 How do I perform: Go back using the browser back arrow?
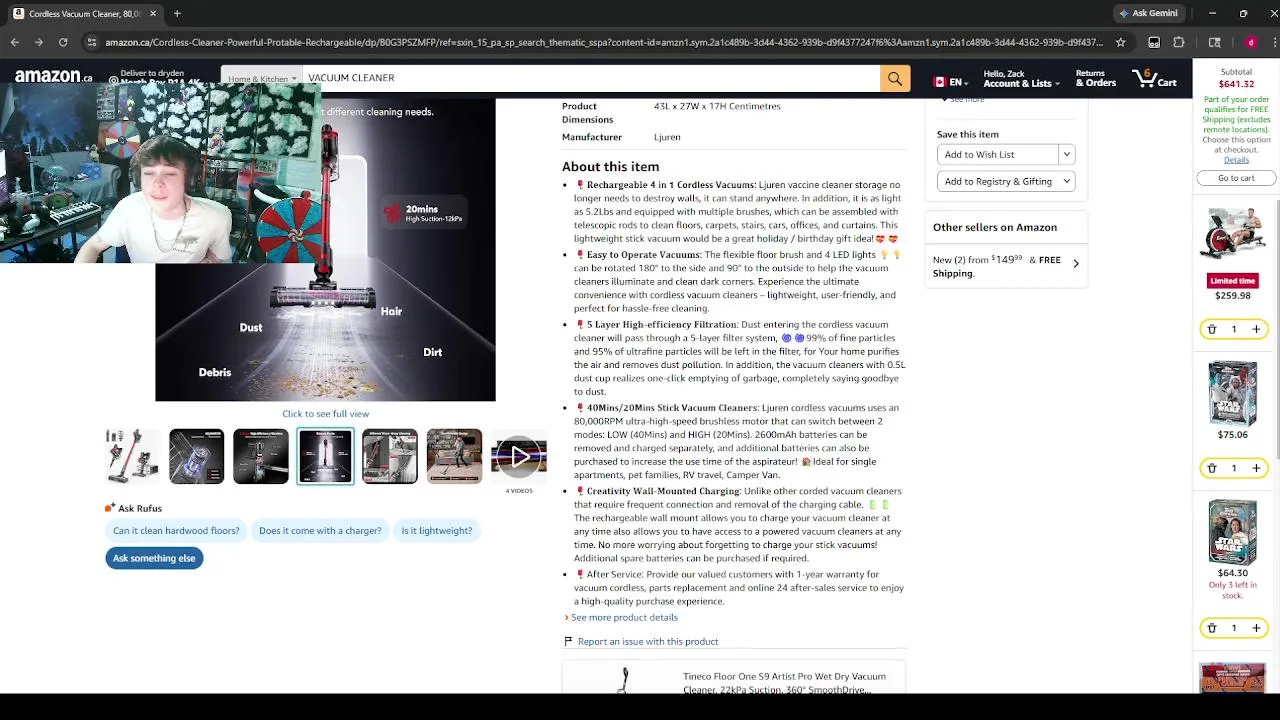(15, 42)
